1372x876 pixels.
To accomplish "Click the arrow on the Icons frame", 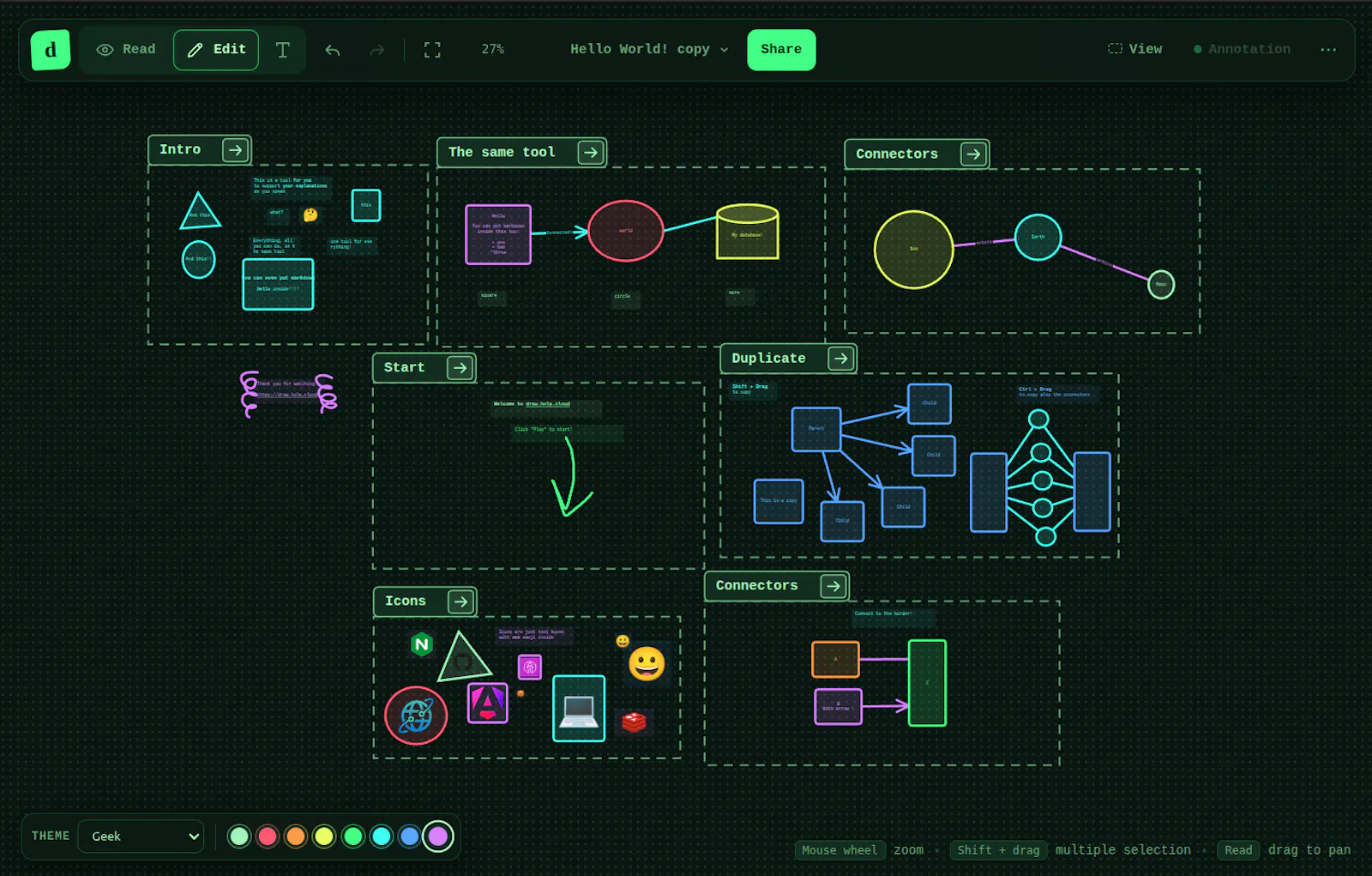I will [460, 601].
